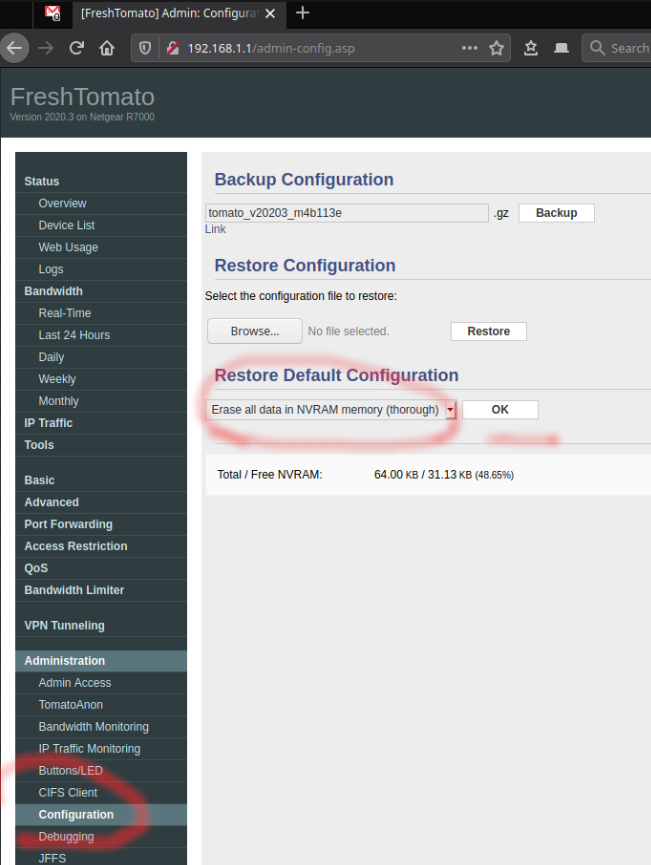Switch to the pinned Gmail tab

pos(52,14)
